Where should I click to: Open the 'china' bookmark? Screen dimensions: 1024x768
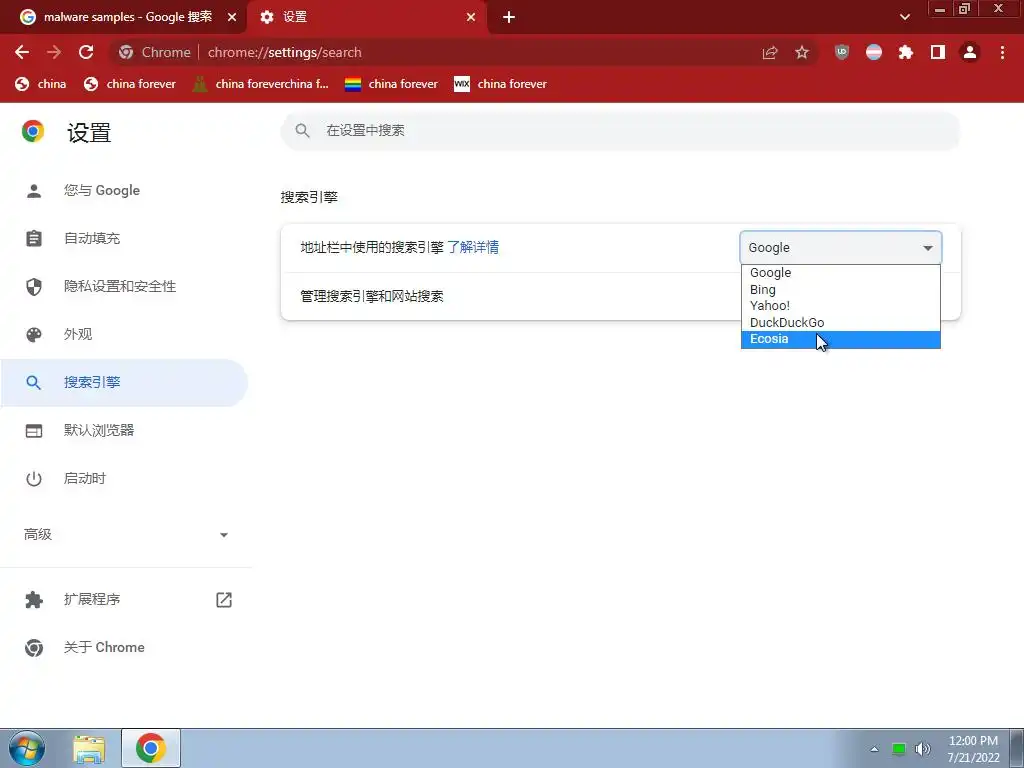(x=40, y=84)
